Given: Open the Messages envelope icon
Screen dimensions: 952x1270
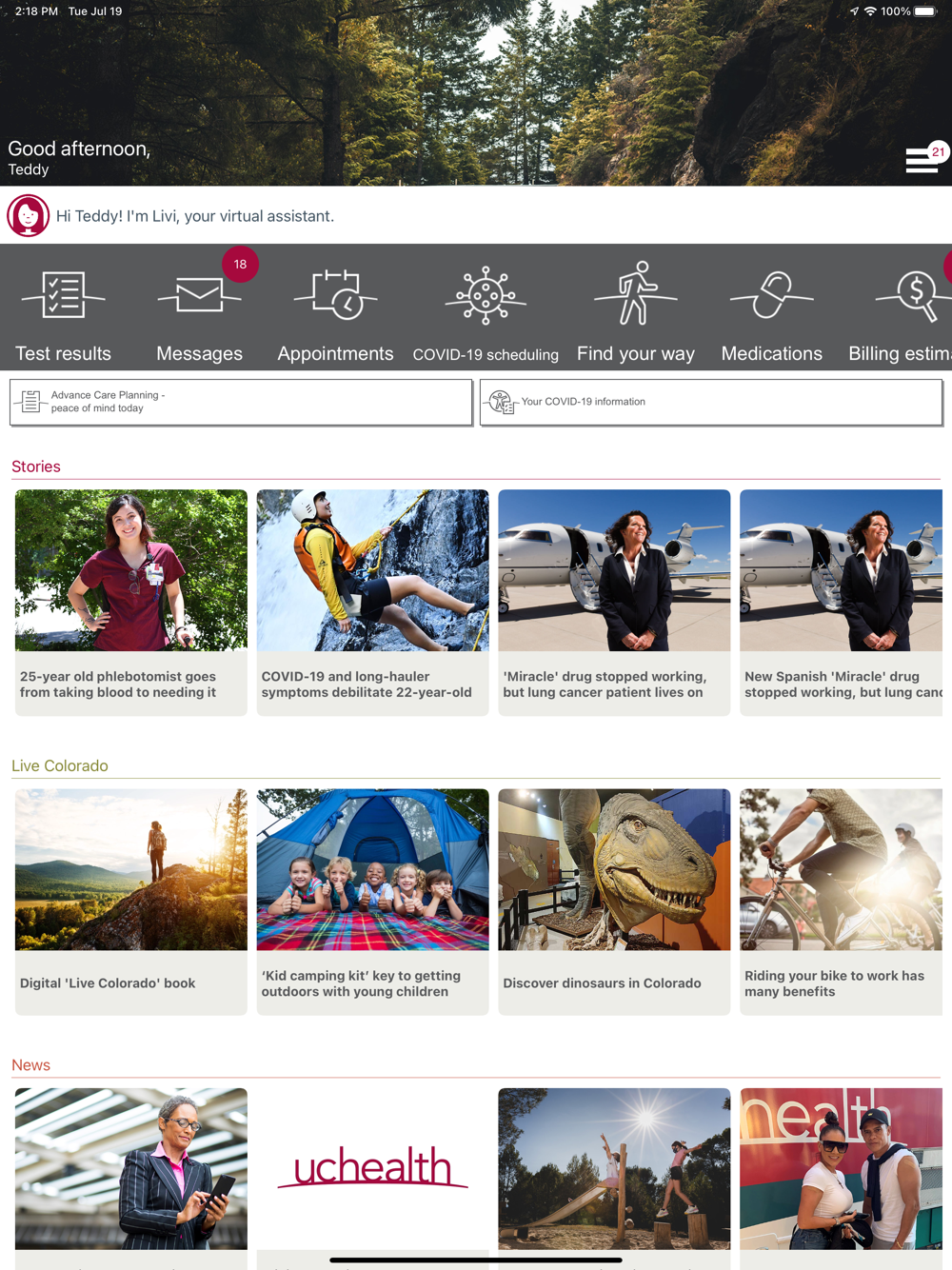Looking at the screenshot, I should click(199, 295).
